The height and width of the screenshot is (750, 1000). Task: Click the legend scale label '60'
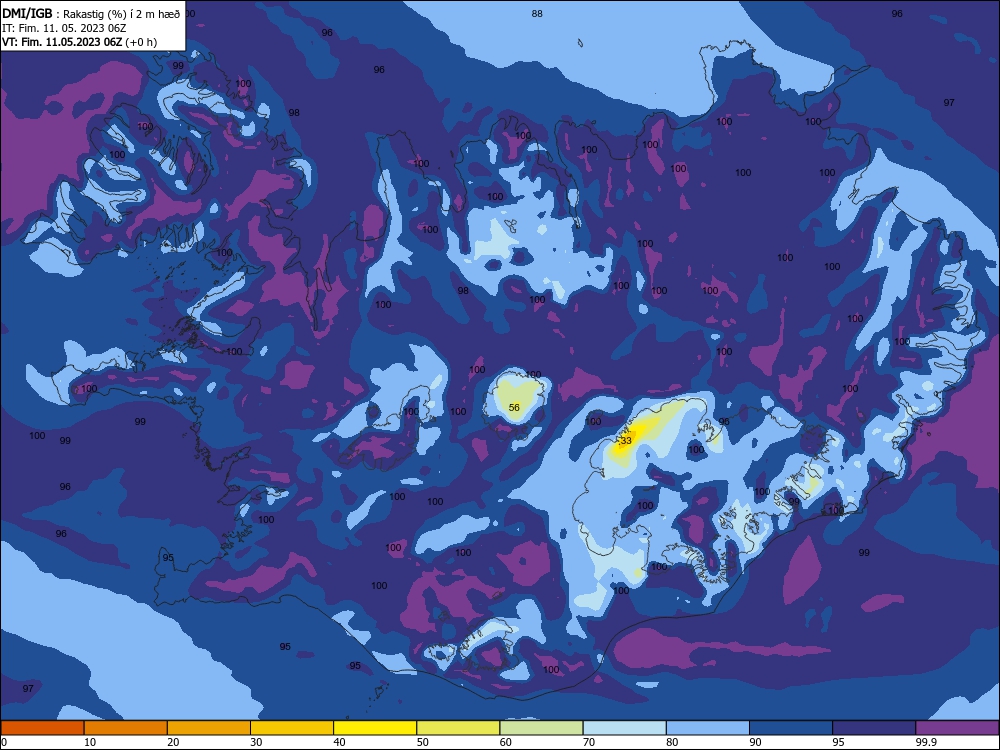[x=506, y=742]
